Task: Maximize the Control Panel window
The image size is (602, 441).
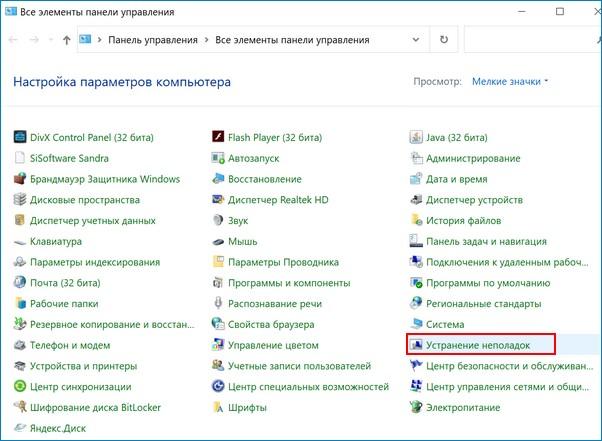Action: point(560,12)
